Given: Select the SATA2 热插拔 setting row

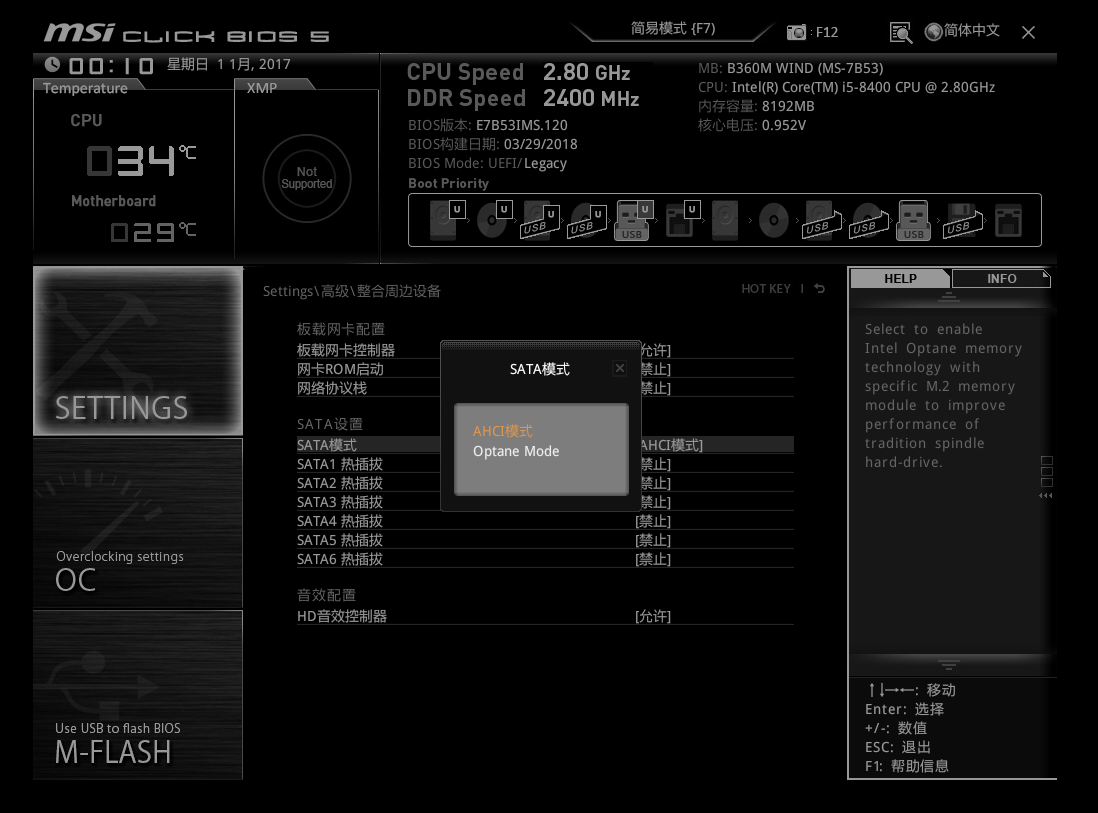Looking at the screenshot, I should tap(545, 483).
